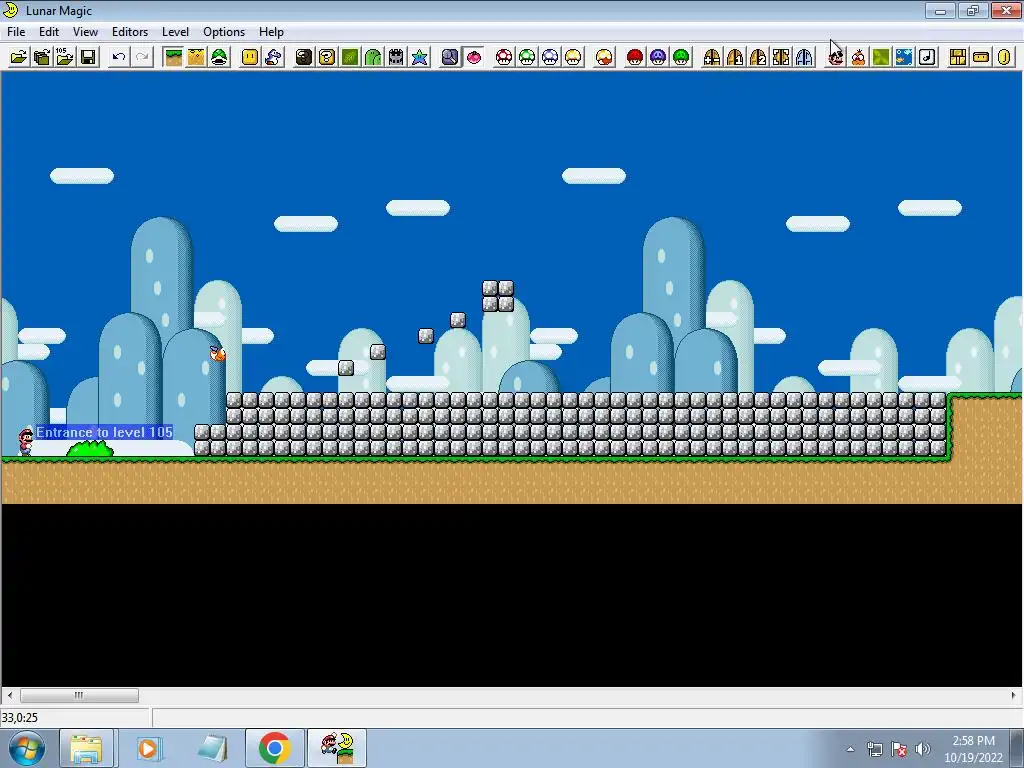This screenshot has height=768, width=1024.
Task: Click the gold coin toolbar icon
Action: tap(1004, 57)
